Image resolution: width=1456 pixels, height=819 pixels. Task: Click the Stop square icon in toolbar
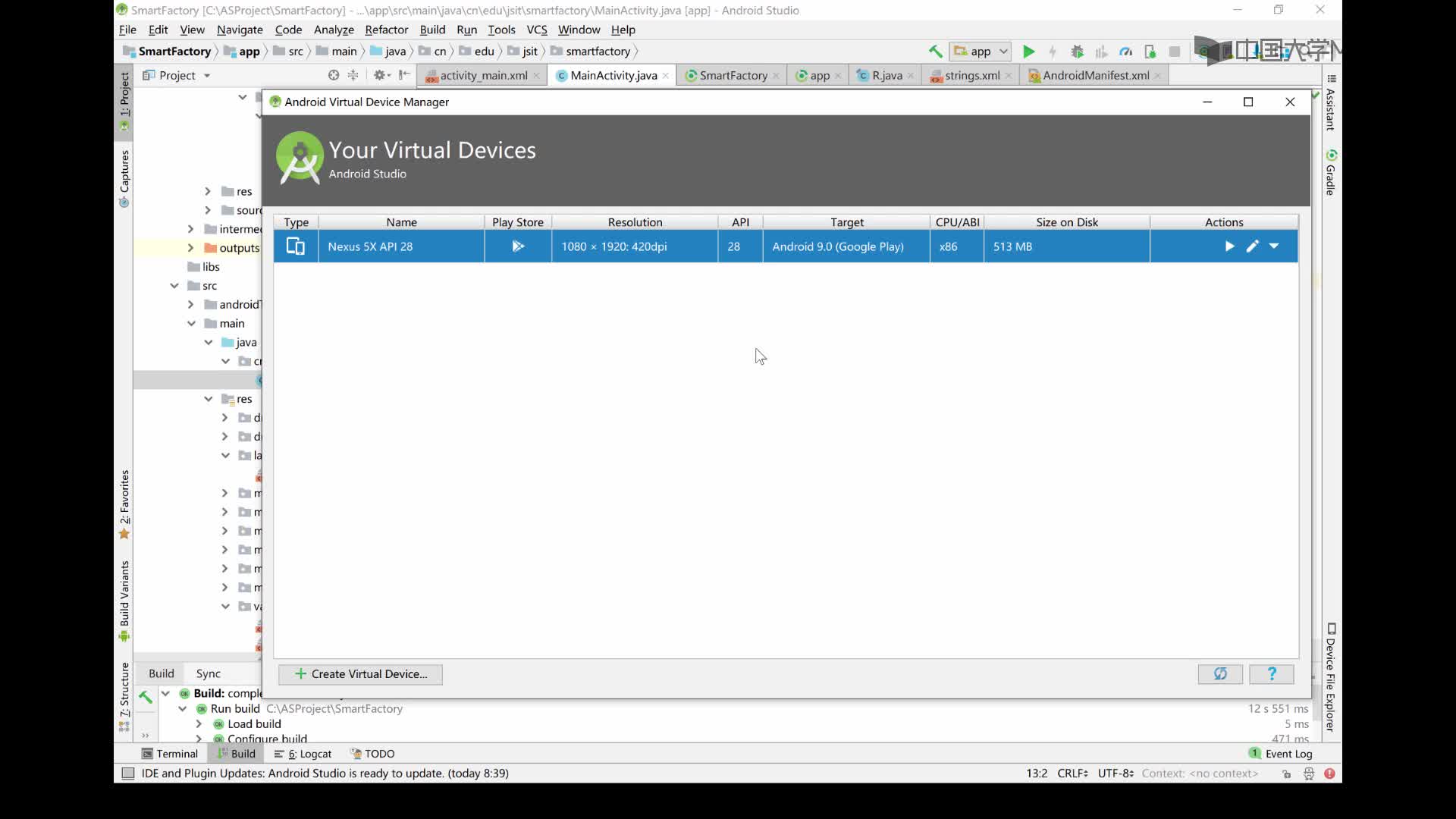pos(1174,52)
